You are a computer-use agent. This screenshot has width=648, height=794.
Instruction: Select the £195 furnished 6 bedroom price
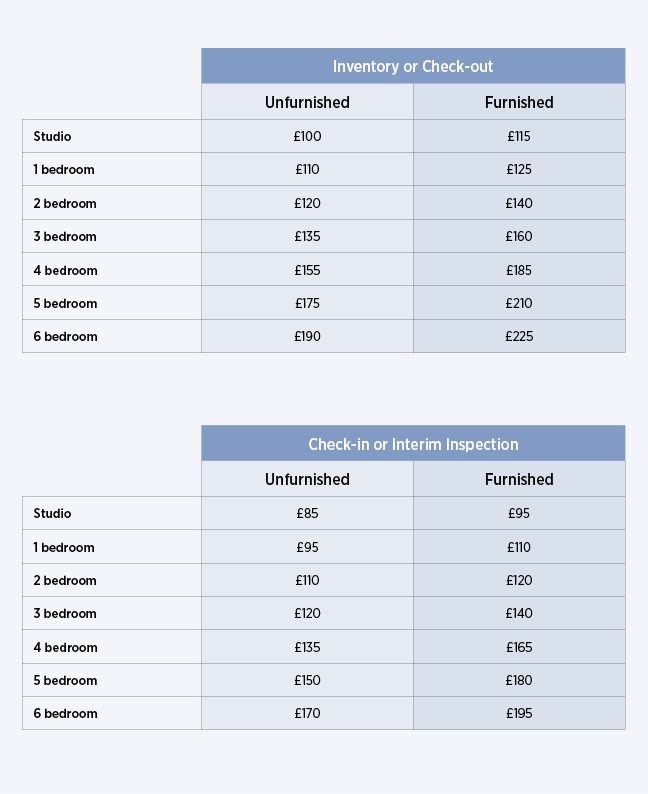[x=519, y=713]
